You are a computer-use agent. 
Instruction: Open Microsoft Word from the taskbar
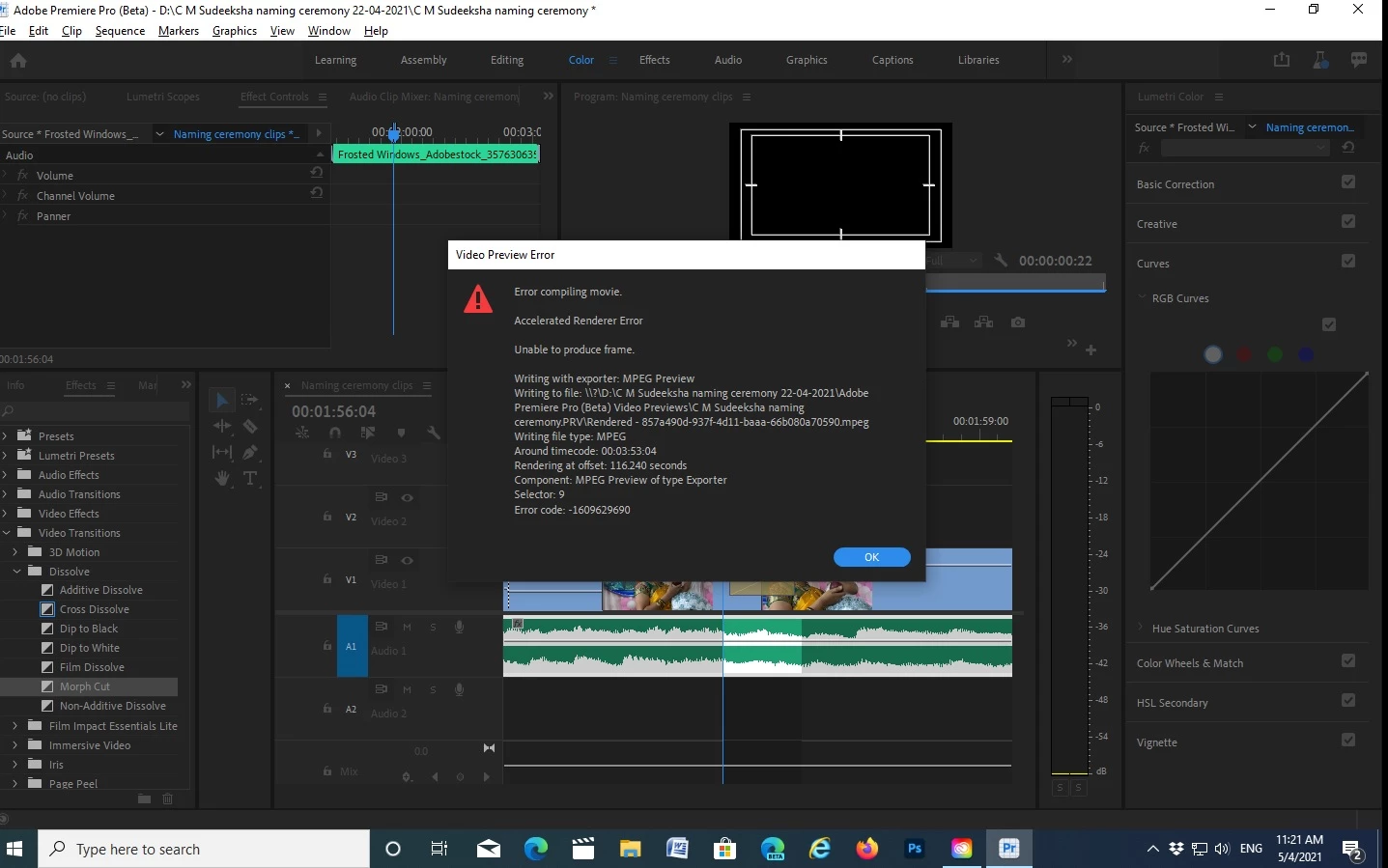click(678, 849)
